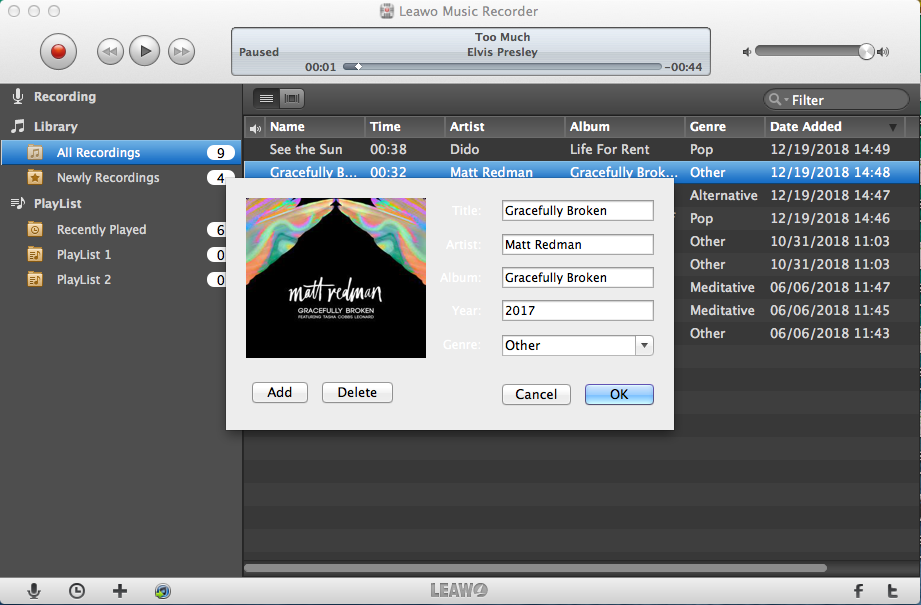Image resolution: width=921 pixels, height=605 pixels.
Task: Click the All Recordings folder icon
Action: pyautogui.click(x=35, y=153)
